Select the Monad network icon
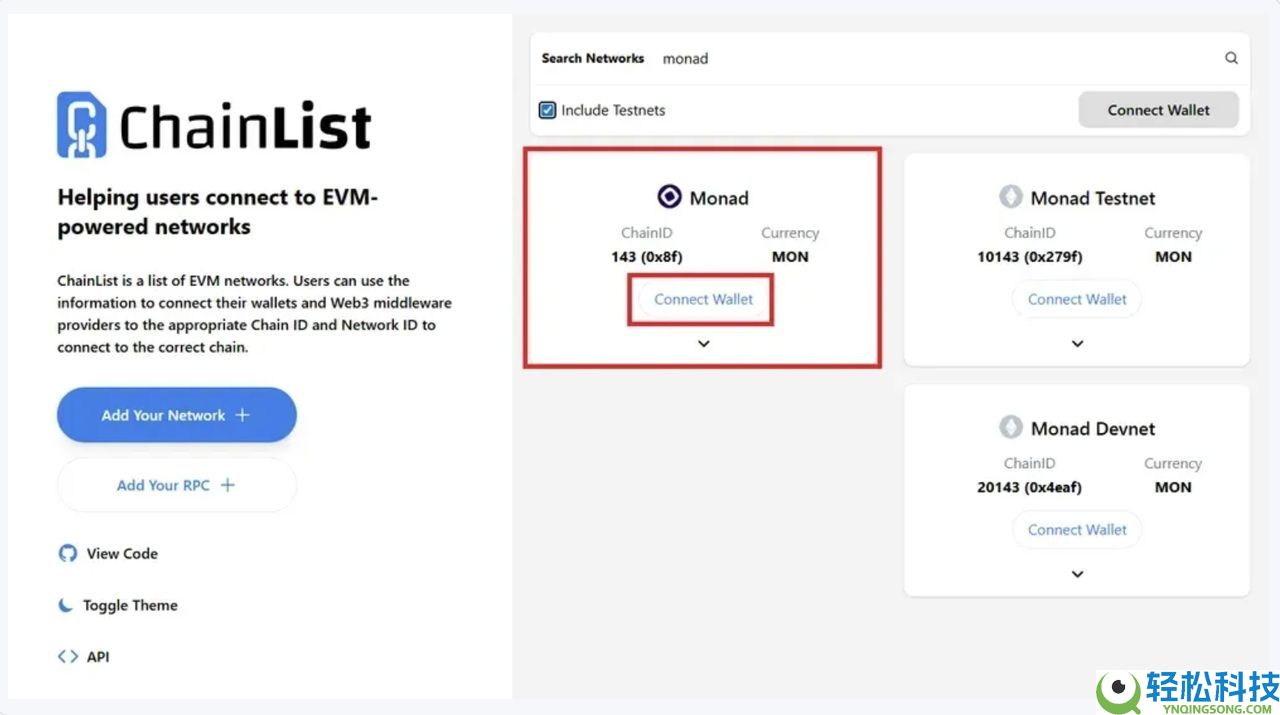The width and height of the screenshot is (1280, 715). [x=668, y=196]
